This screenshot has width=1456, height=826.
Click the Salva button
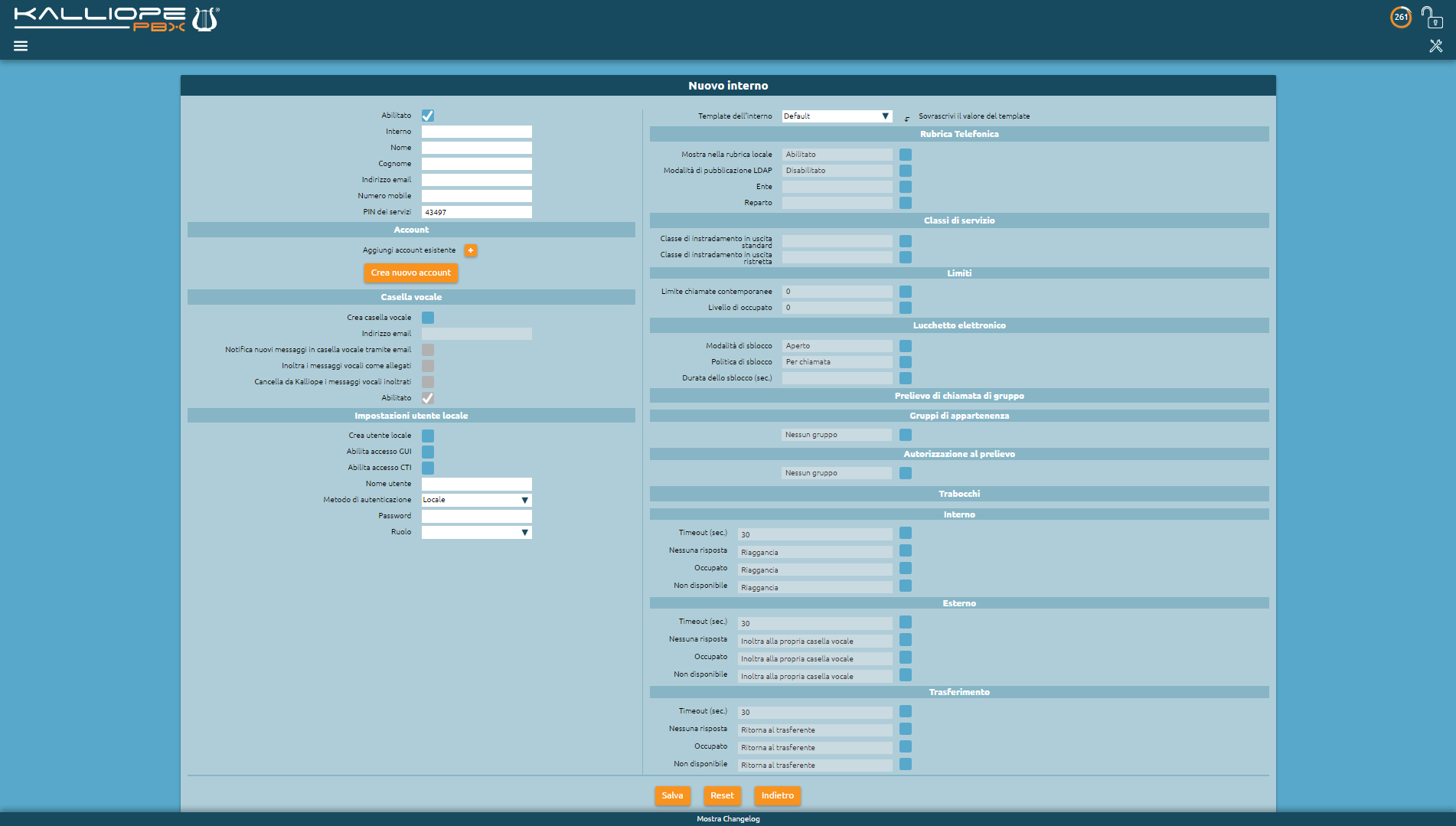[x=672, y=795]
